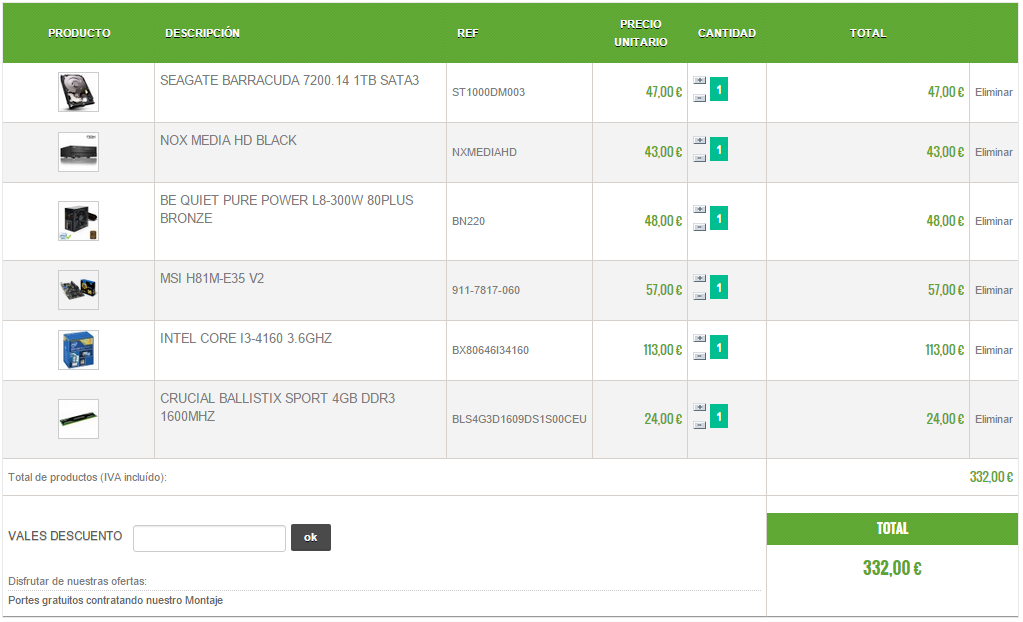Decrease quantity of Be Quiet Pure Power

[699, 227]
